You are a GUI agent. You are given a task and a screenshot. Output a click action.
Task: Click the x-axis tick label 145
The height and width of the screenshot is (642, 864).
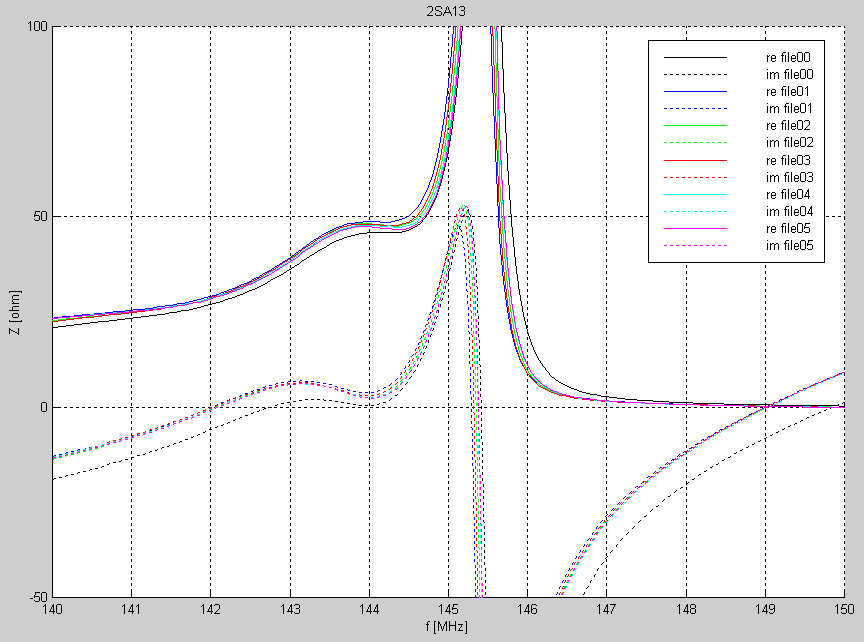(448, 609)
